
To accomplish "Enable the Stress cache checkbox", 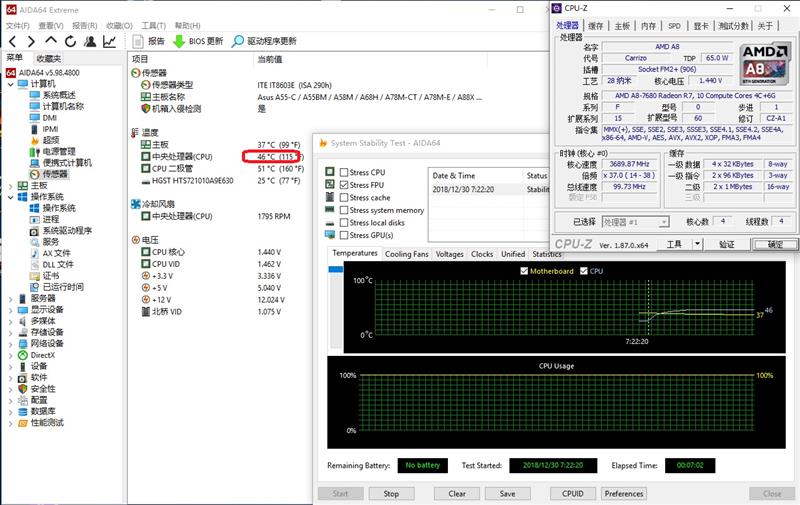I will pos(344,197).
